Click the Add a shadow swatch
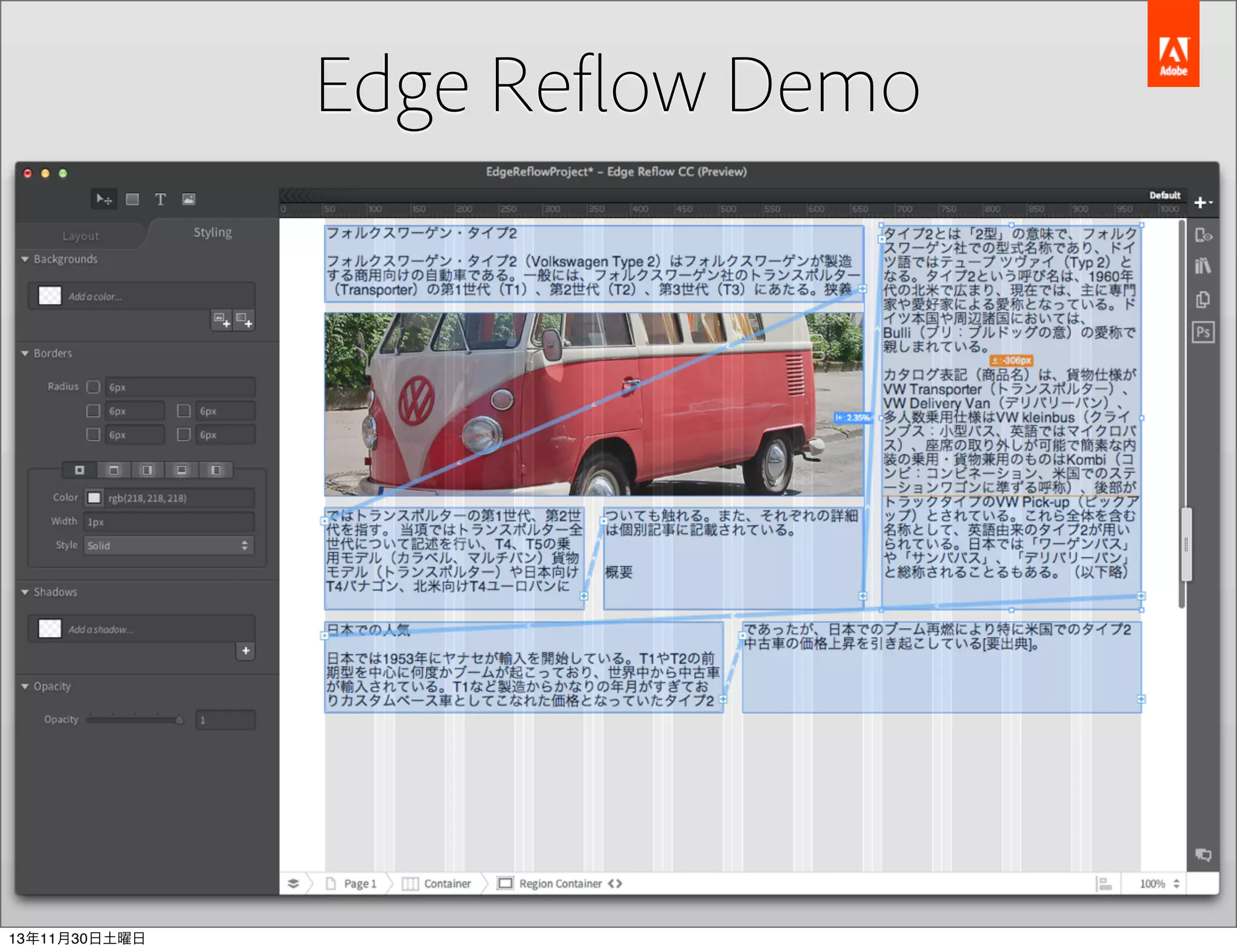Viewport: 1237px width, 952px height. pos(50,629)
